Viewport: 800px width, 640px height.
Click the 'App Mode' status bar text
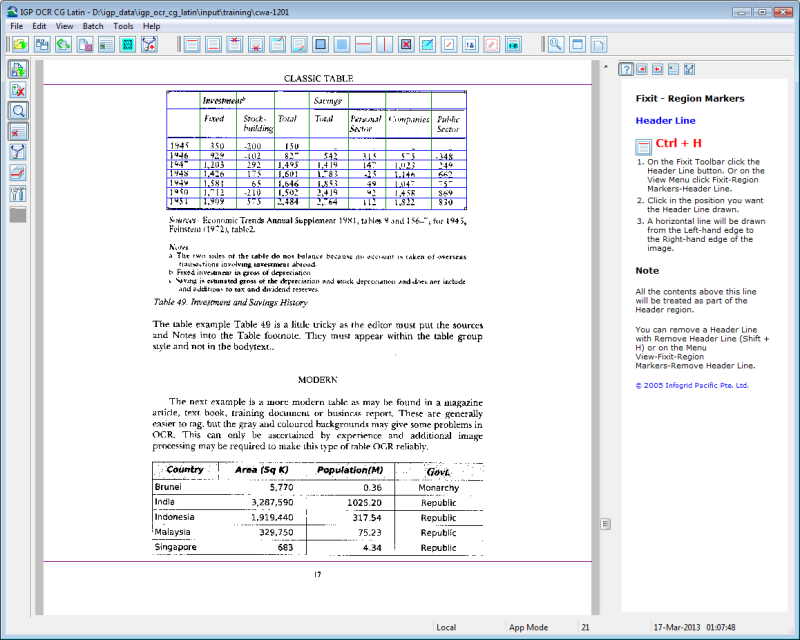529,627
